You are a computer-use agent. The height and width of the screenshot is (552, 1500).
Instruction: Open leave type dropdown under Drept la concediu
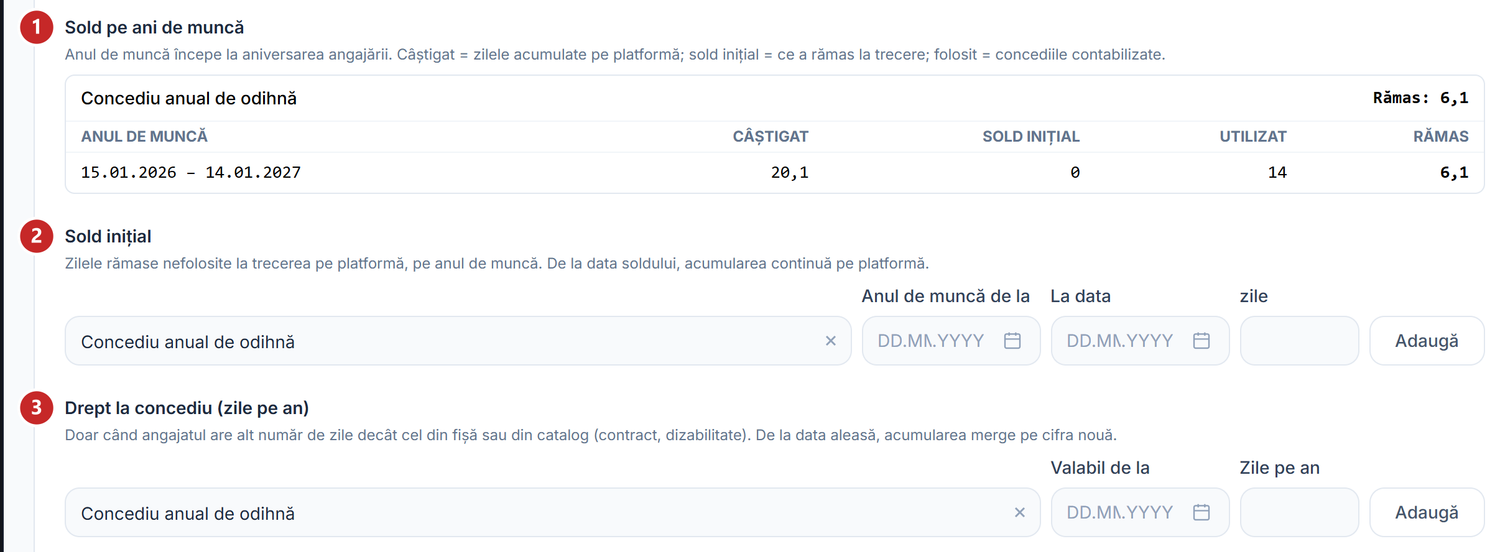coord(552,512)
